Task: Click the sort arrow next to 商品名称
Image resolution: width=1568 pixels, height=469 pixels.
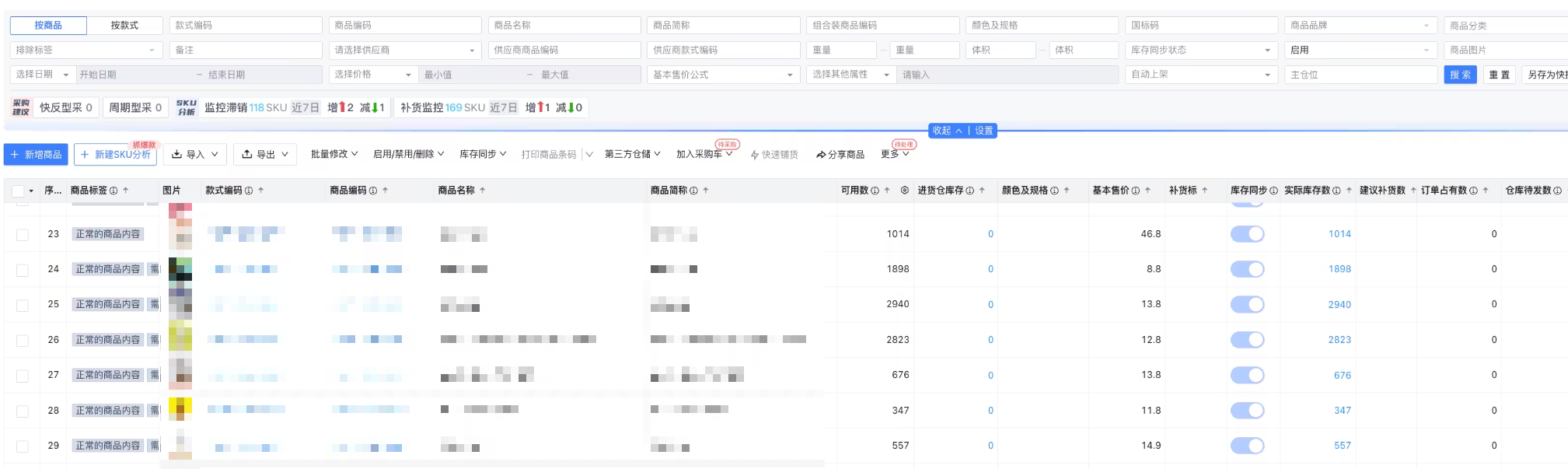Action: point(483,191)
